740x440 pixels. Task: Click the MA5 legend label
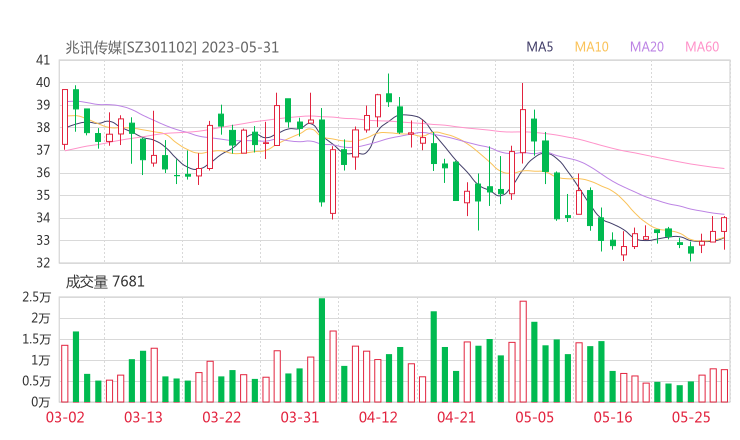[x=539, y=47]
